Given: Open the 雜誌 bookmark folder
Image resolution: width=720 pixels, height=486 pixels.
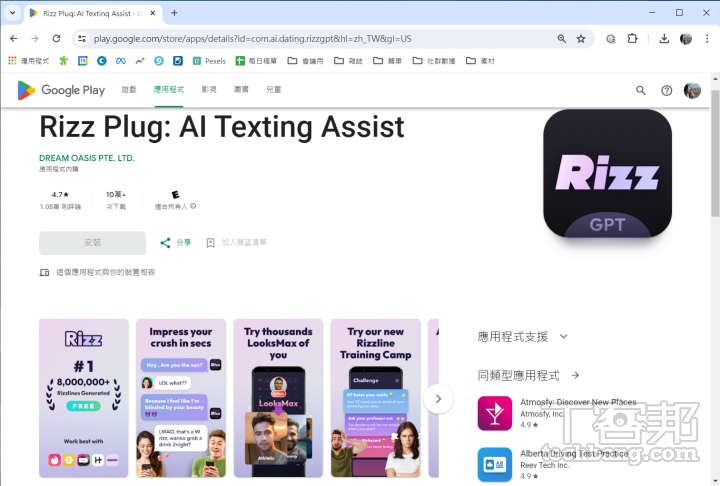Looking at the screenshot, I should click(x=349, y=61).
